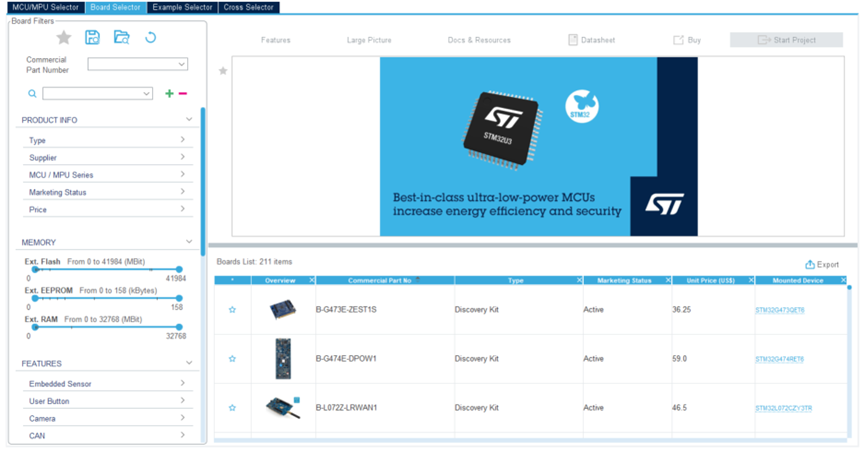Viewport: 865px width, 453px height.
Task: Close the Unit Price column X
Action: pos(751,280)
